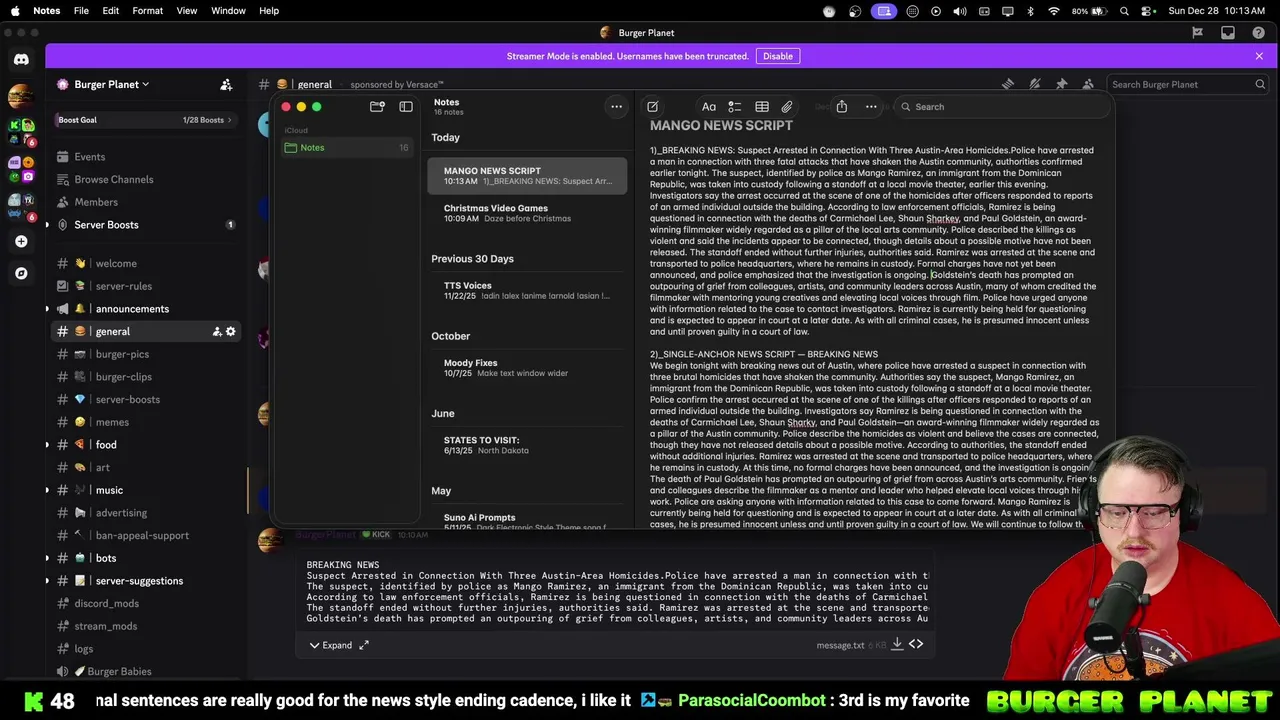This screenshot has width=1280, height=720.
Task: Show pinned messages in Discord header
Action: pos(1061,85)
